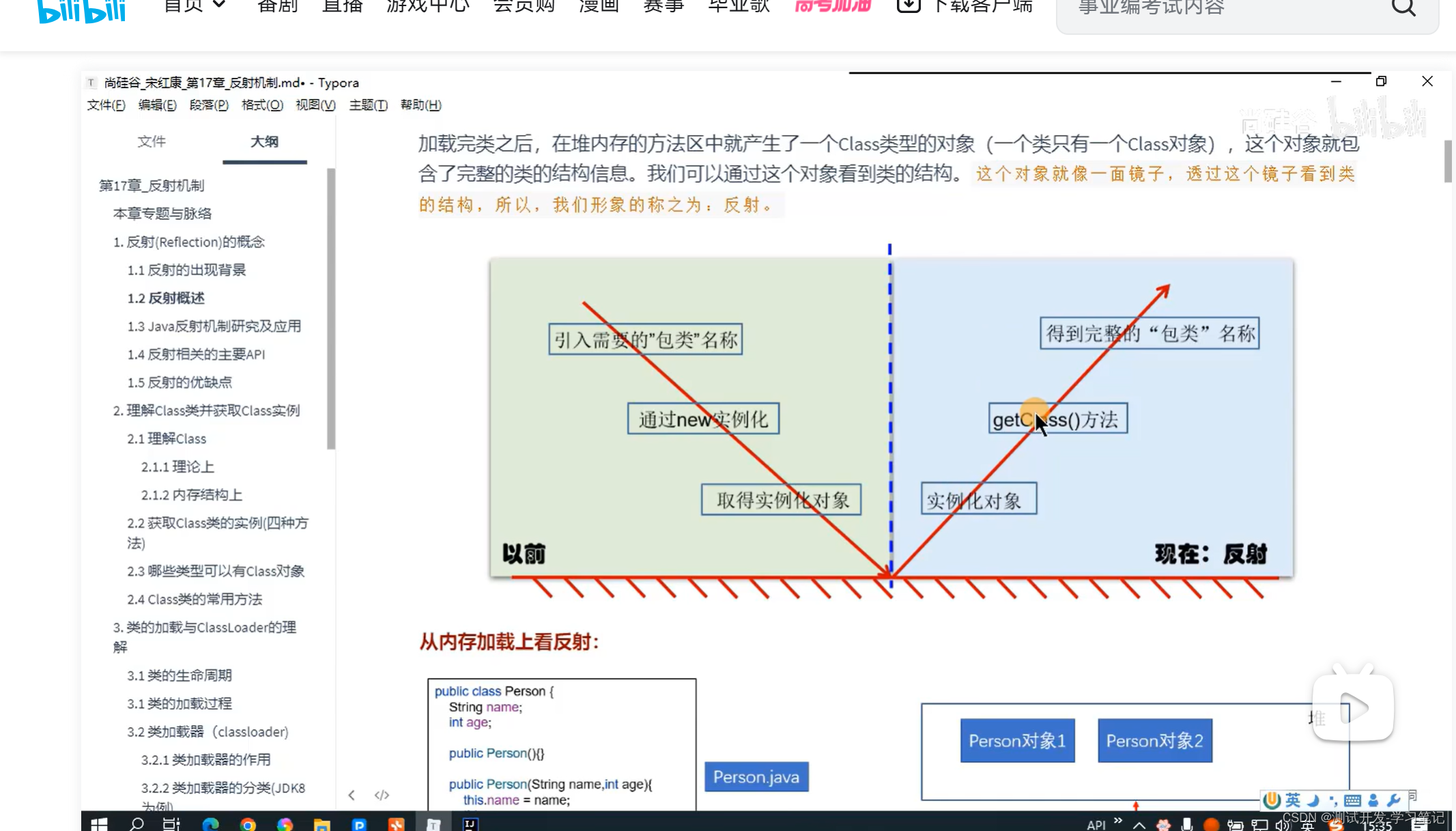Open the 文件(F) menu in Typora
Screen dimensions: 1456x831
click(106, 105)
